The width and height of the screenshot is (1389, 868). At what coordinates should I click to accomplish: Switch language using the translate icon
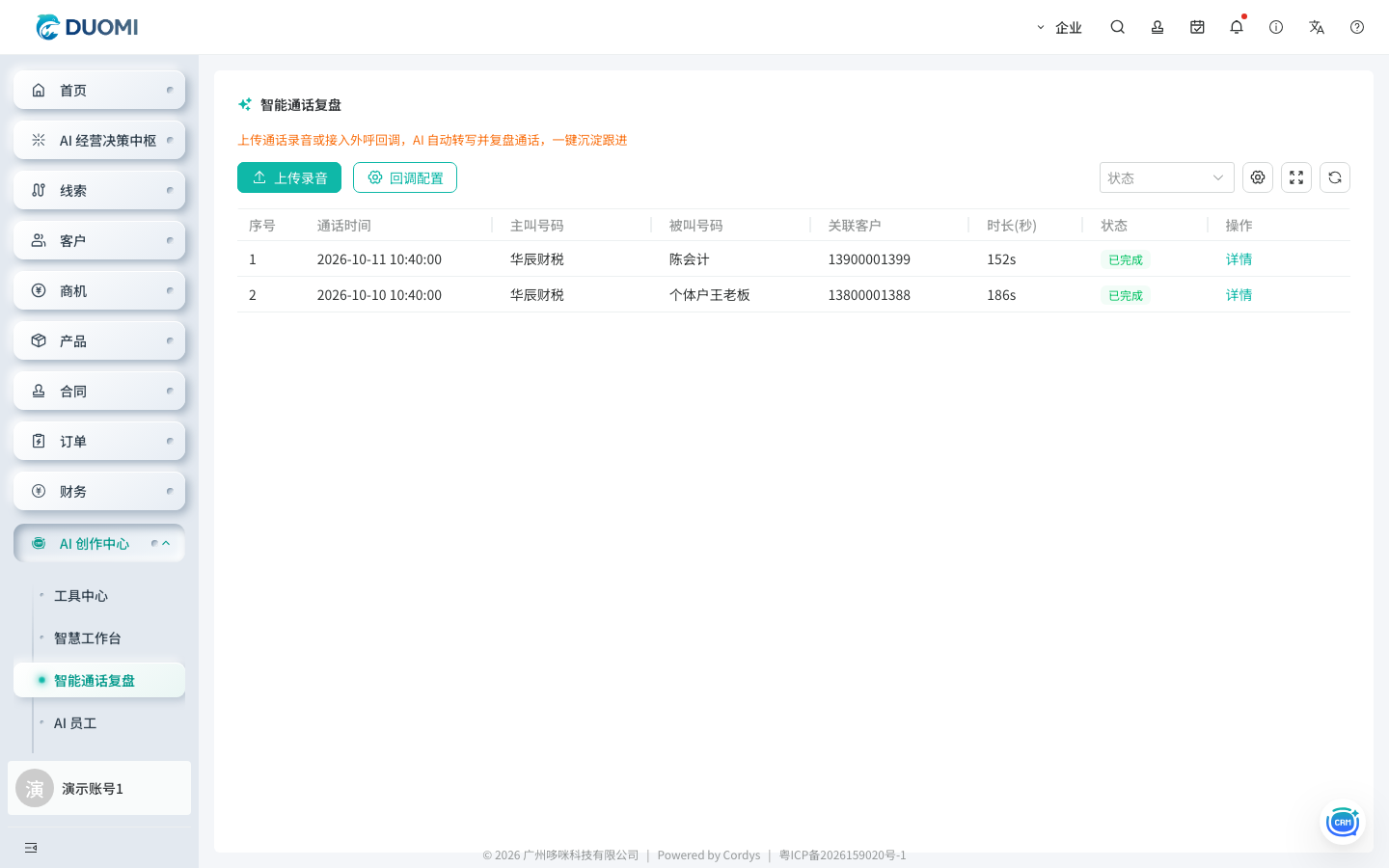click(x=1317, y=27)
